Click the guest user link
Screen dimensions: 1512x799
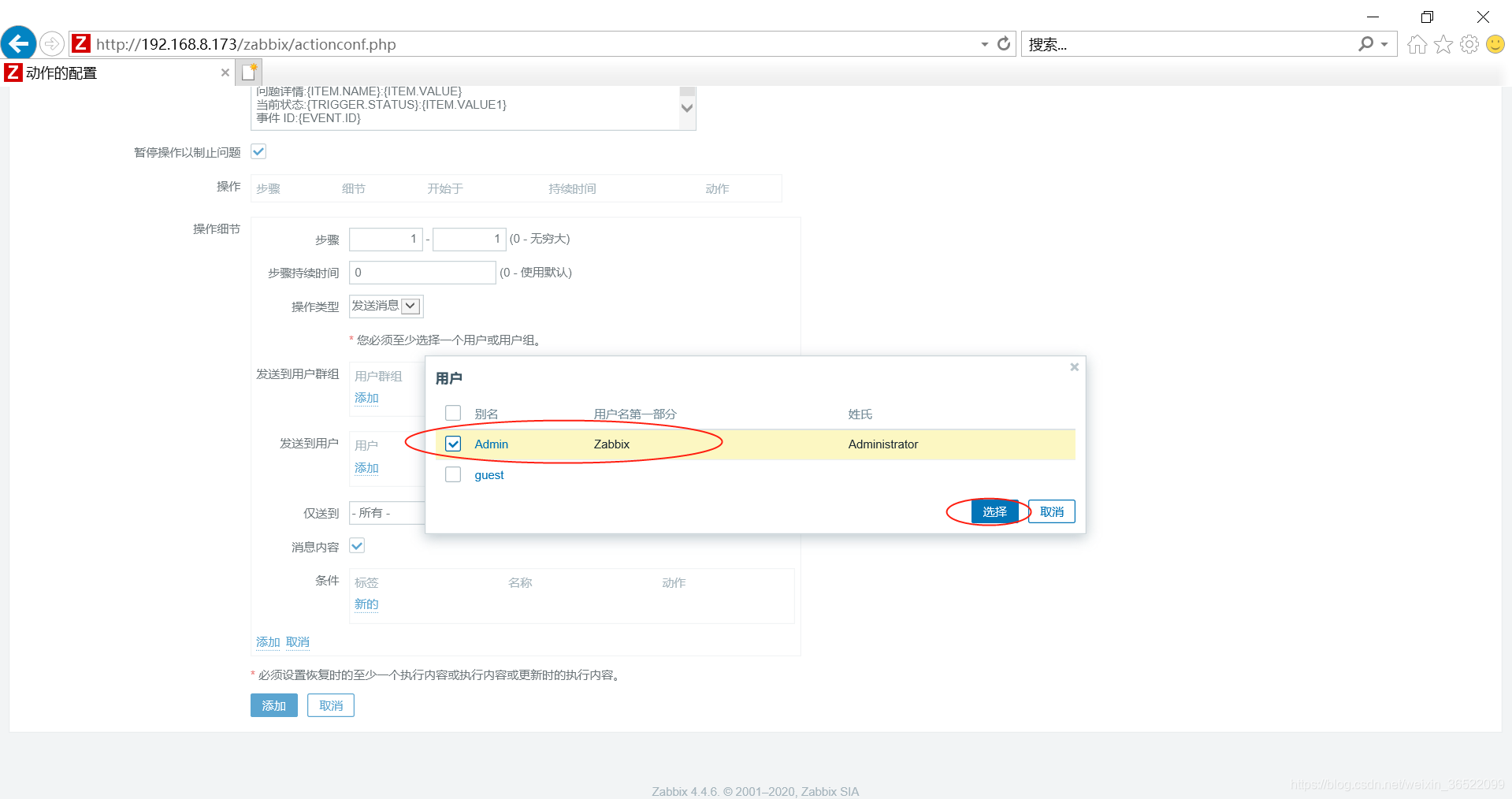489,475
